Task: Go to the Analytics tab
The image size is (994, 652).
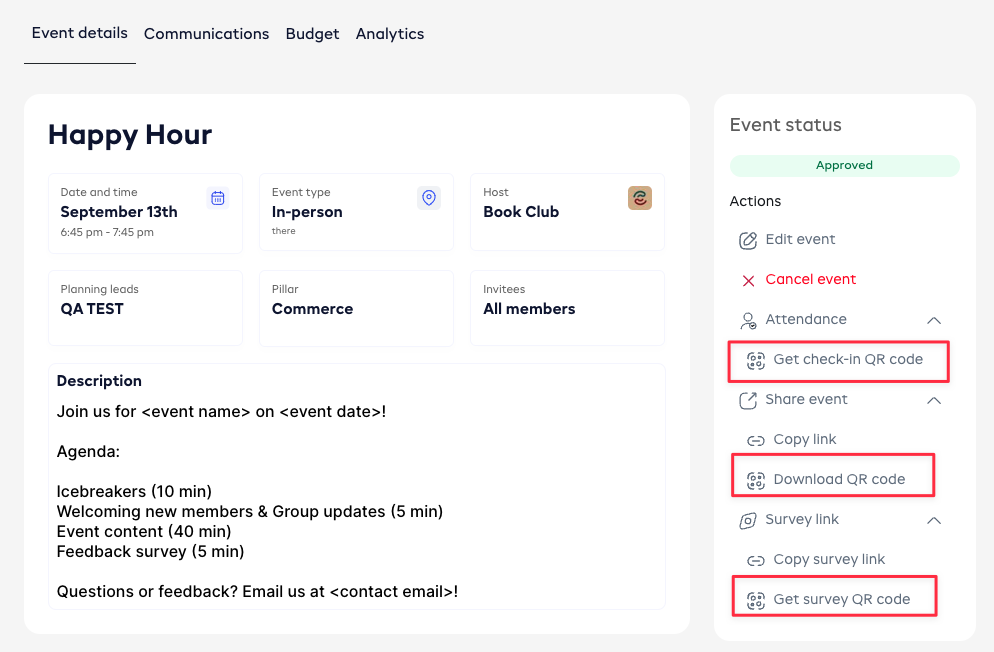Action: (390, 34)
